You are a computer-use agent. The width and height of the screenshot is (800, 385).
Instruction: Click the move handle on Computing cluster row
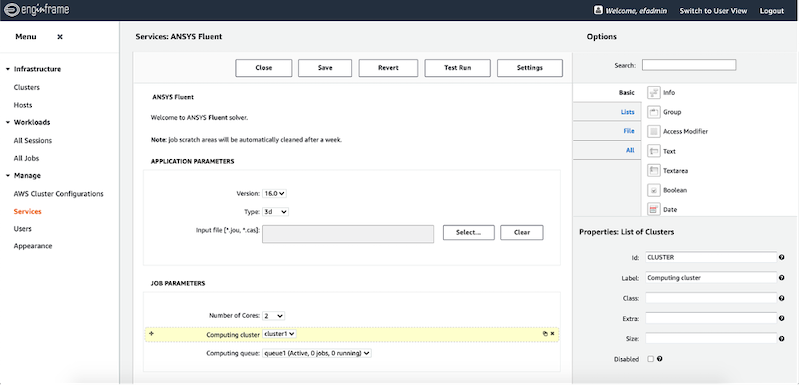tap(151, 333)
